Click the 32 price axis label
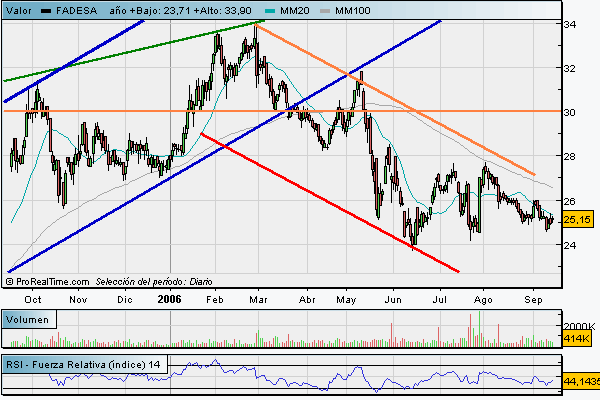This screenshot has height=400, width=600. [569, 69]
